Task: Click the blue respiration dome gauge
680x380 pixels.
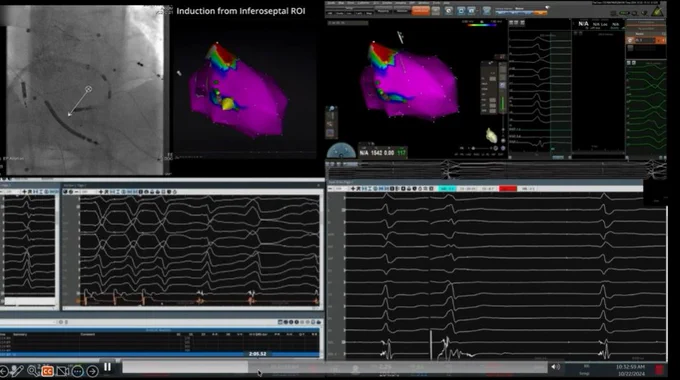Action: (x=341, y=151)
